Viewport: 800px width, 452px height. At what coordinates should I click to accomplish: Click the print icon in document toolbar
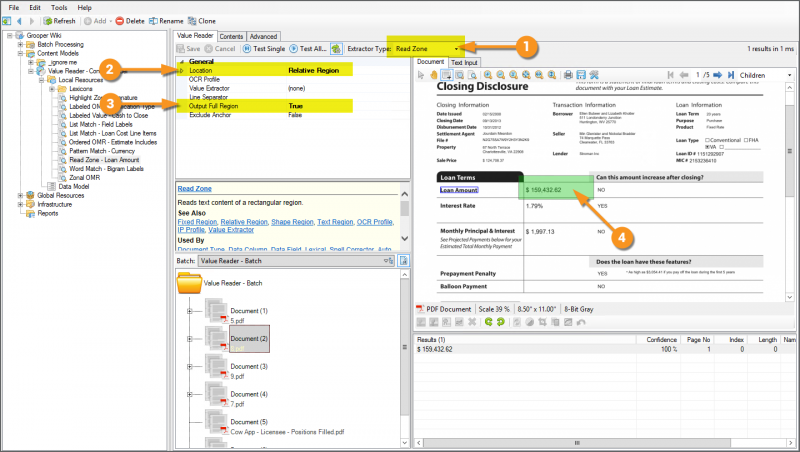[x=567, y=75]
